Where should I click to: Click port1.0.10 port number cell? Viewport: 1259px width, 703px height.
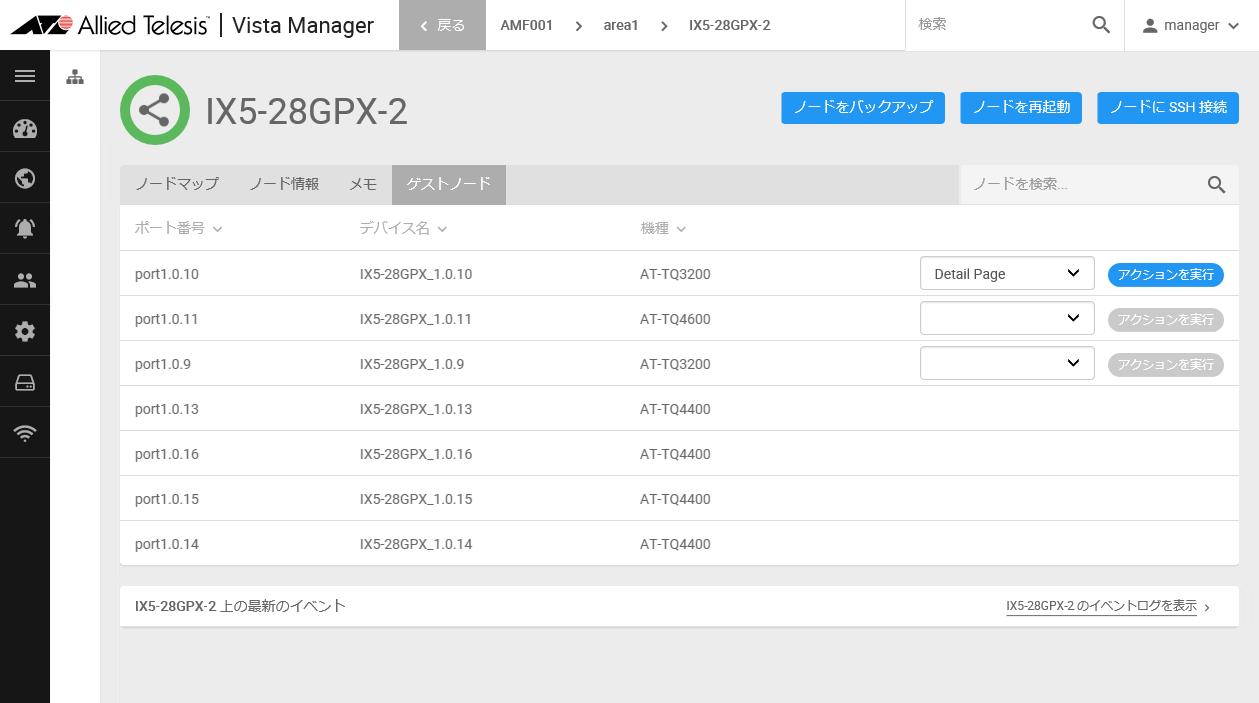point(167,274)
